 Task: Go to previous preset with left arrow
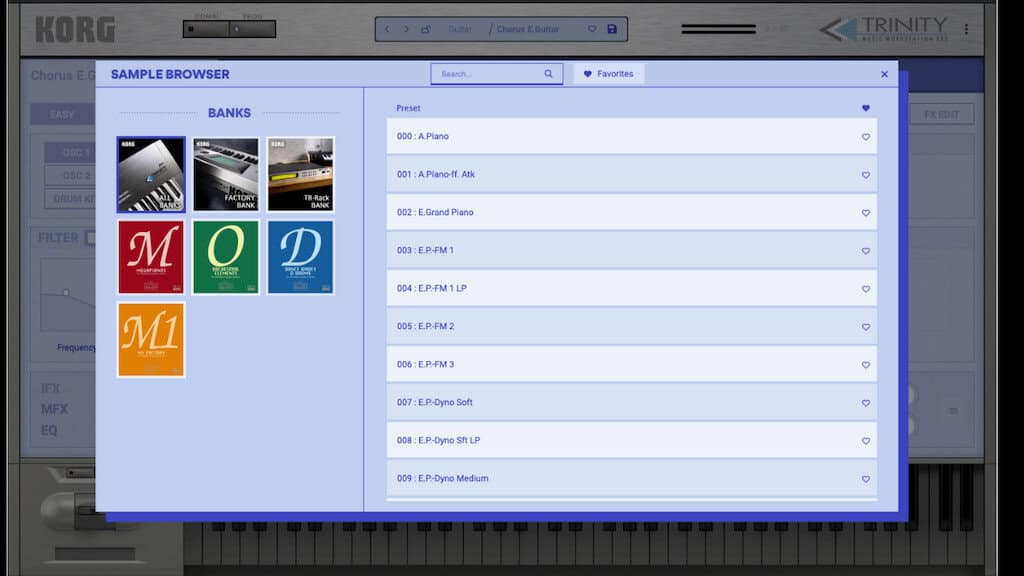click(x=387, y=29)
